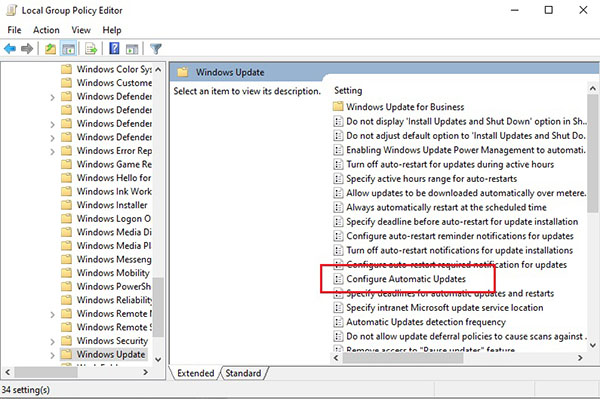This screenshot has height=399, width=600.
Task: Switch to the Standard tab
Action: pos(243,373)
